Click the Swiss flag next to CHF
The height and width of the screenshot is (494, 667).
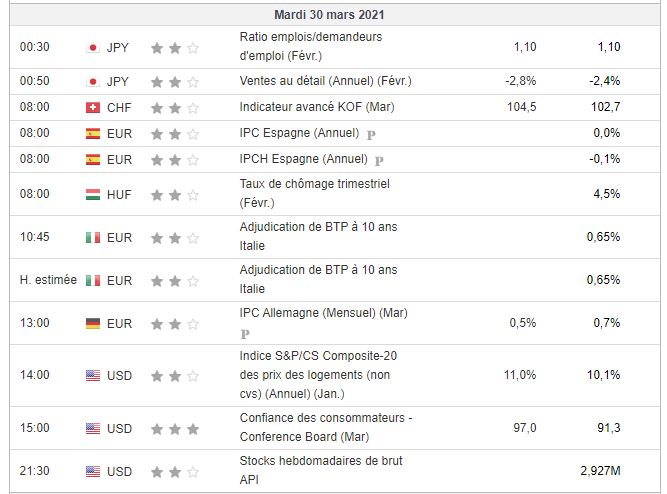pyautogui.click(x=93, y=107)
